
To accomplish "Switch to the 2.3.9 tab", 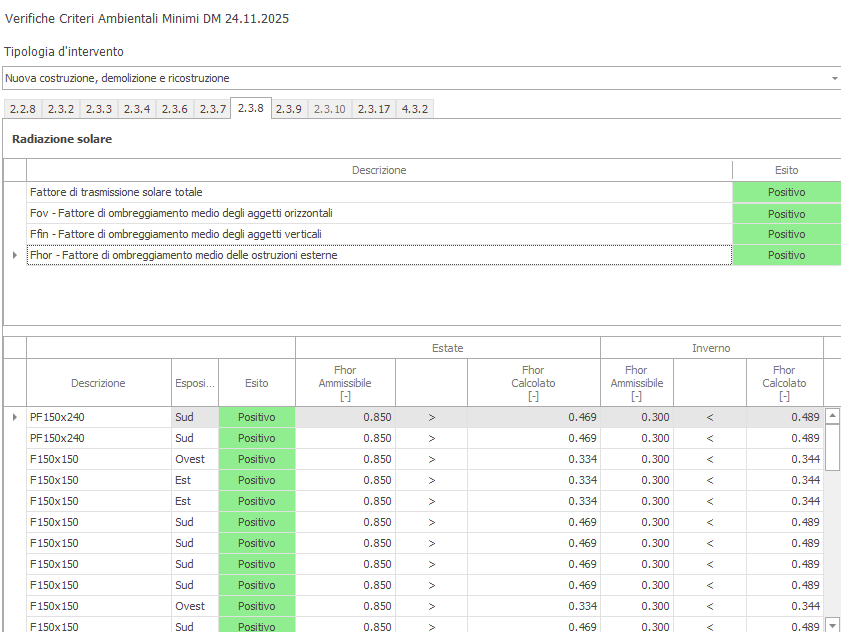I will point(289,109).
